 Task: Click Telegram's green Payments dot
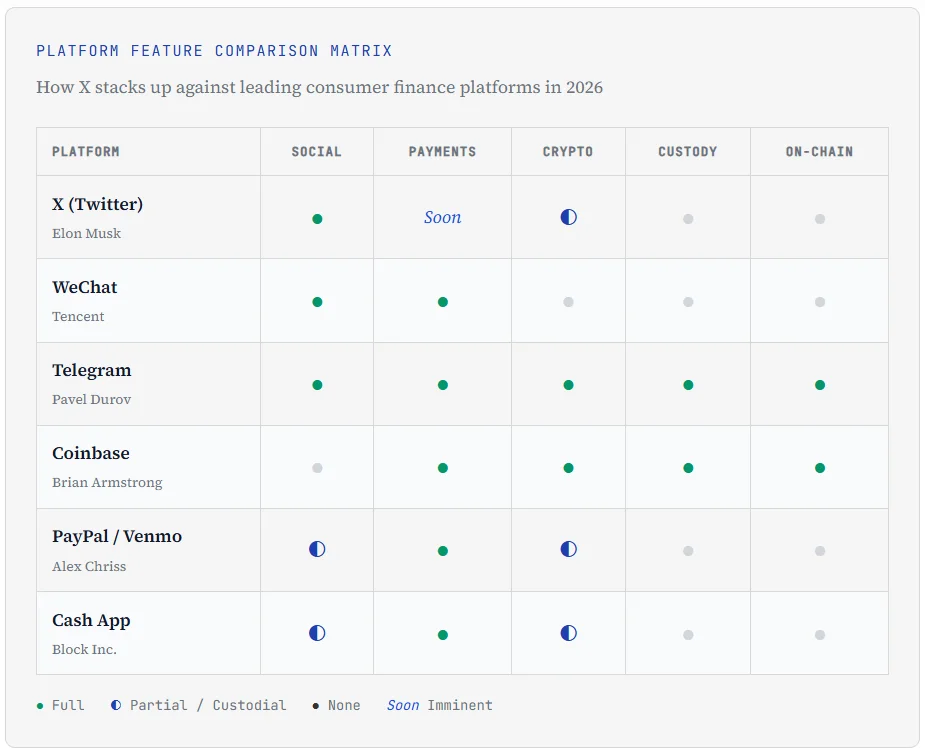[442, 385]
